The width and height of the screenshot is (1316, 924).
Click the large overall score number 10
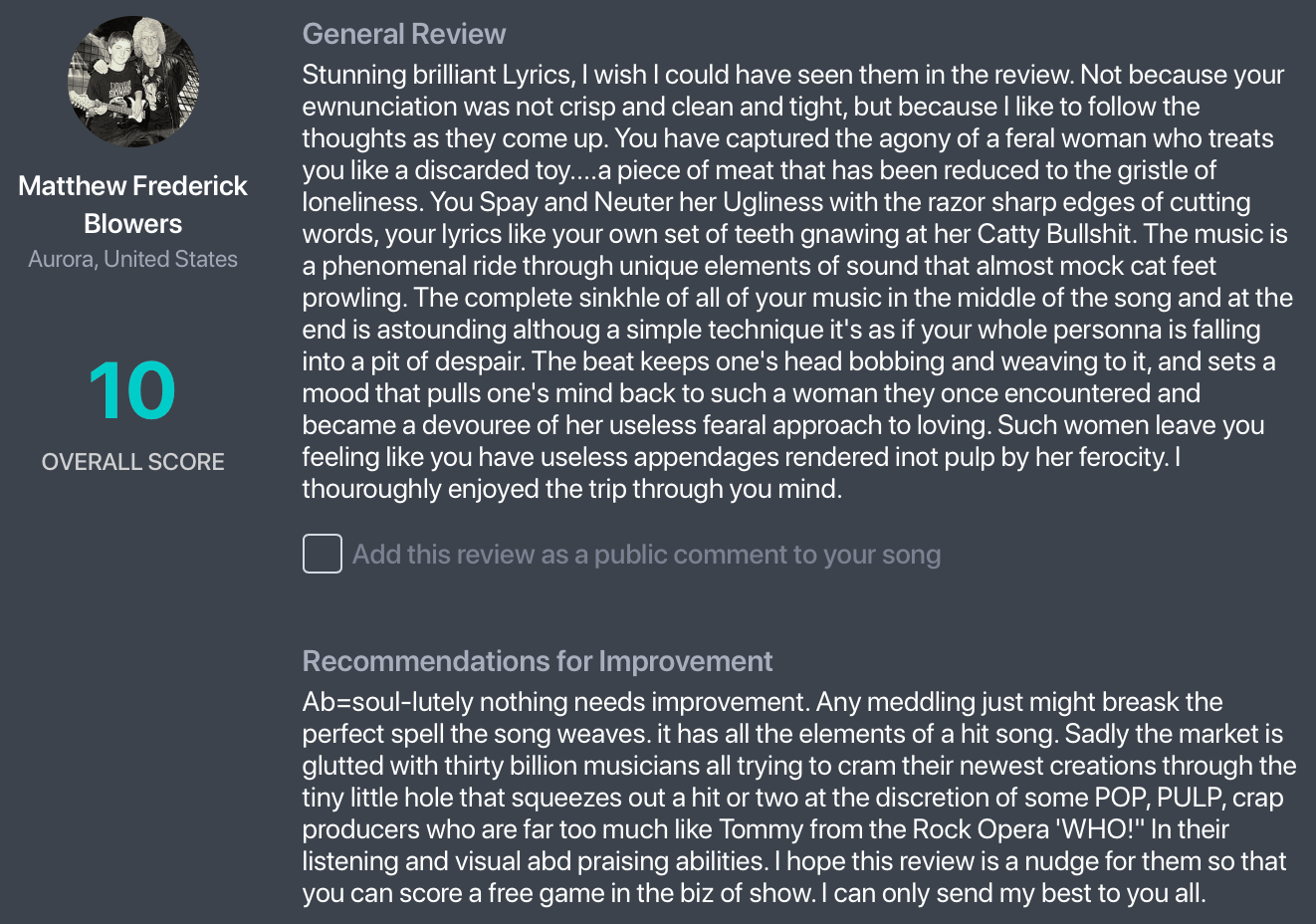pyautogui.click(x=132, y=390)
